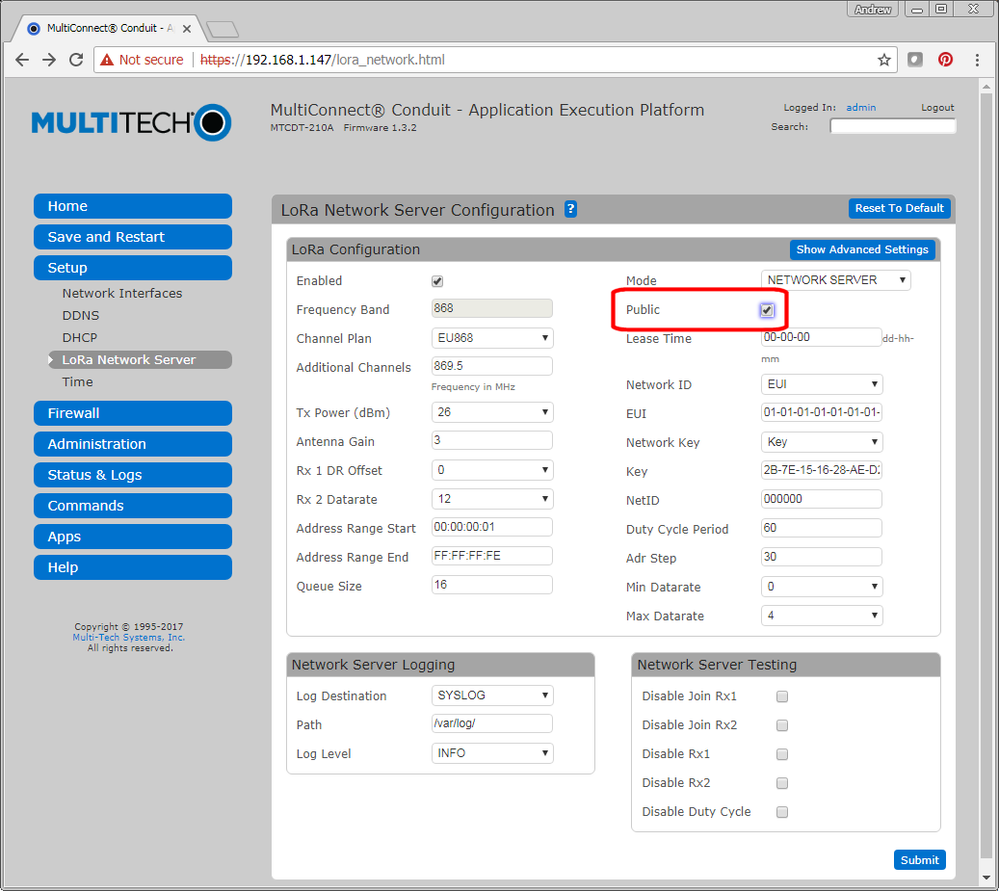
Task: Click the log Path field
Action: (x=492, y=723)
